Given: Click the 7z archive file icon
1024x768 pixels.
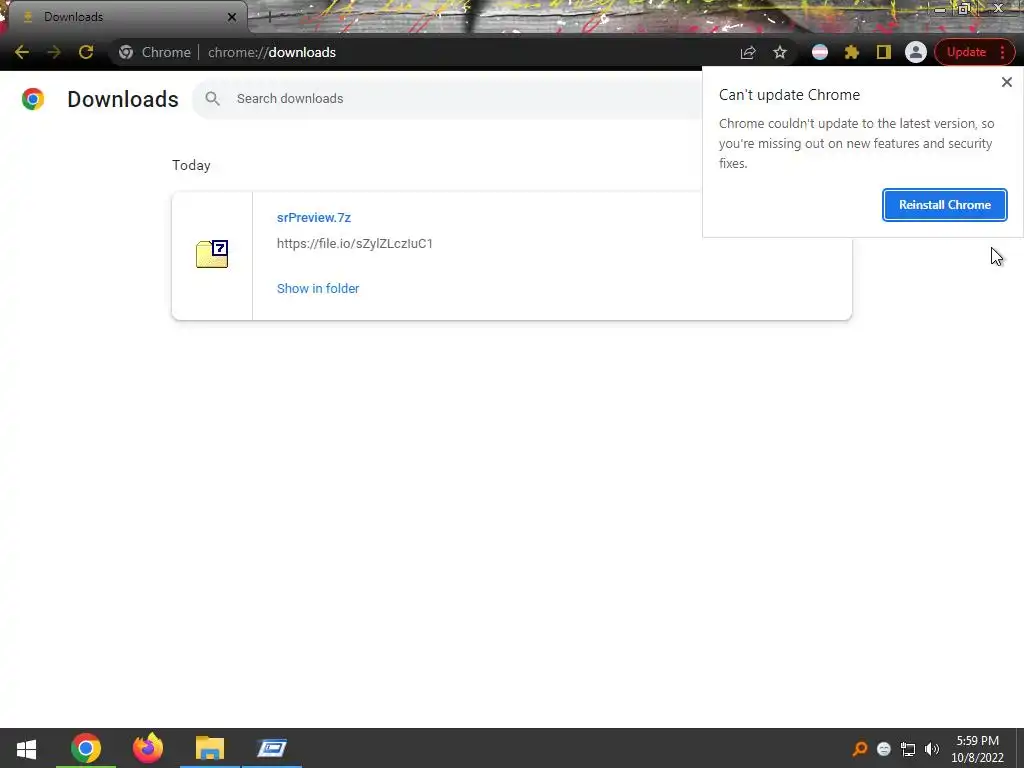Looking at the screenshot, I should [212, 254].
